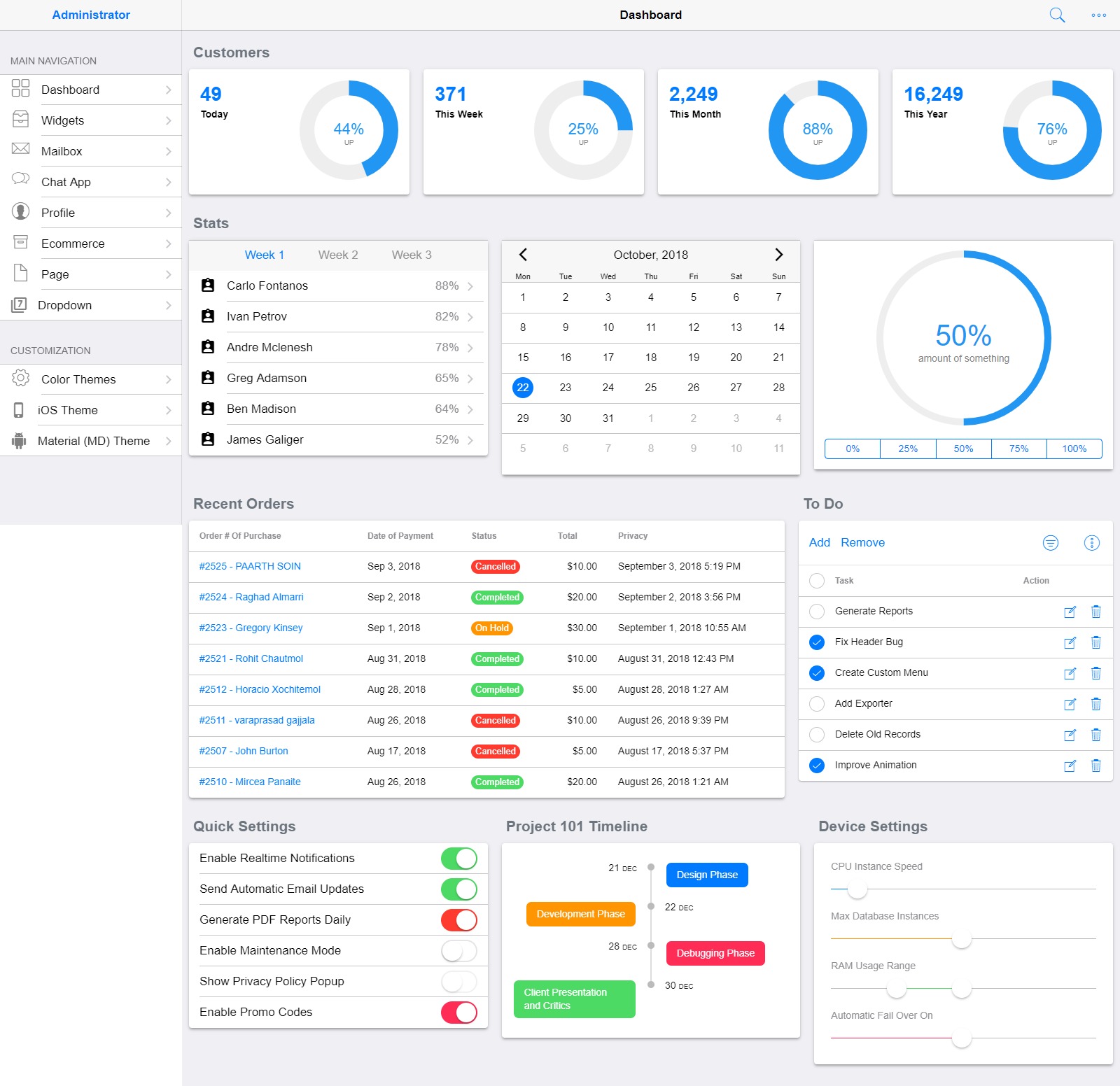The height and width of the screenshot is (1086, 1120).
Task: Expand the Color Themes menu chevron
Action: pyautogui.click(x=168, y=379)
